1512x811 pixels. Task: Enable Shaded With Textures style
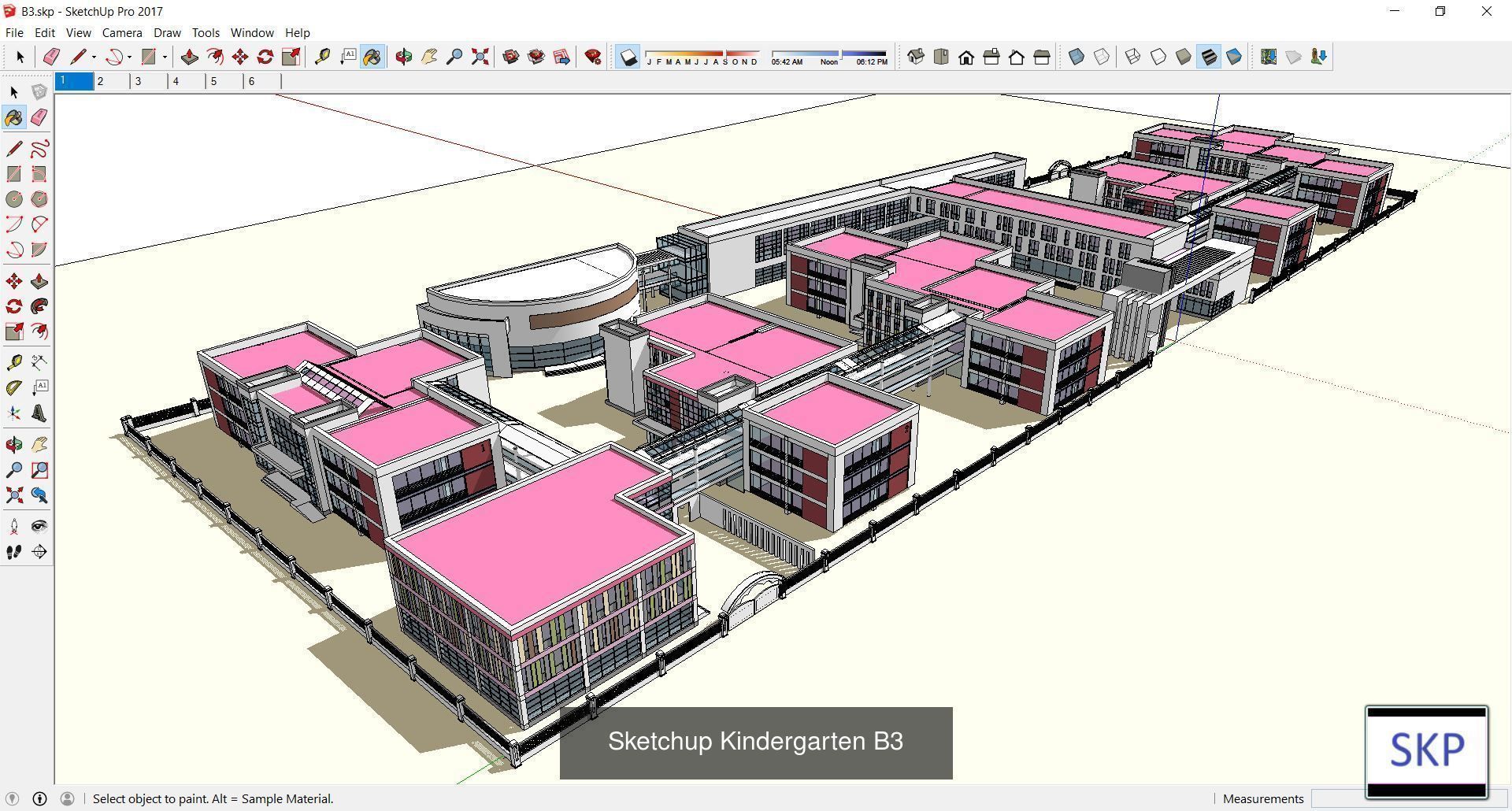click(1209, 57)
